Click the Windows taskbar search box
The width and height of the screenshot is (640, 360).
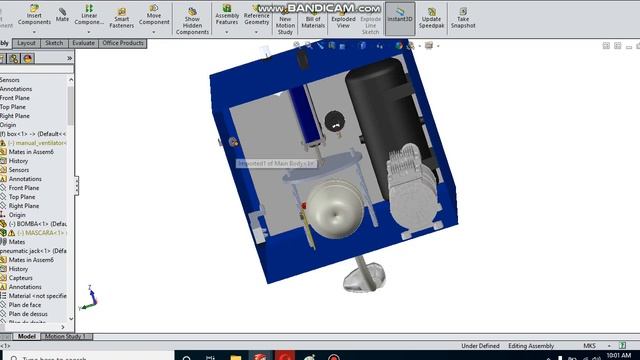point(88,356)
